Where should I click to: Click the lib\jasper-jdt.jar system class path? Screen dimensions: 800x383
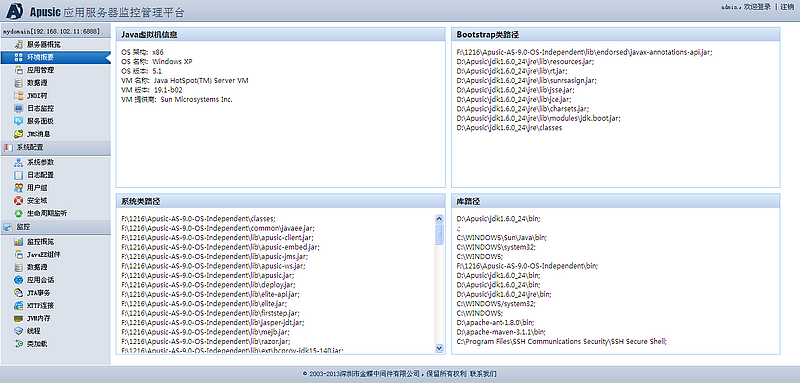(213, 323)
